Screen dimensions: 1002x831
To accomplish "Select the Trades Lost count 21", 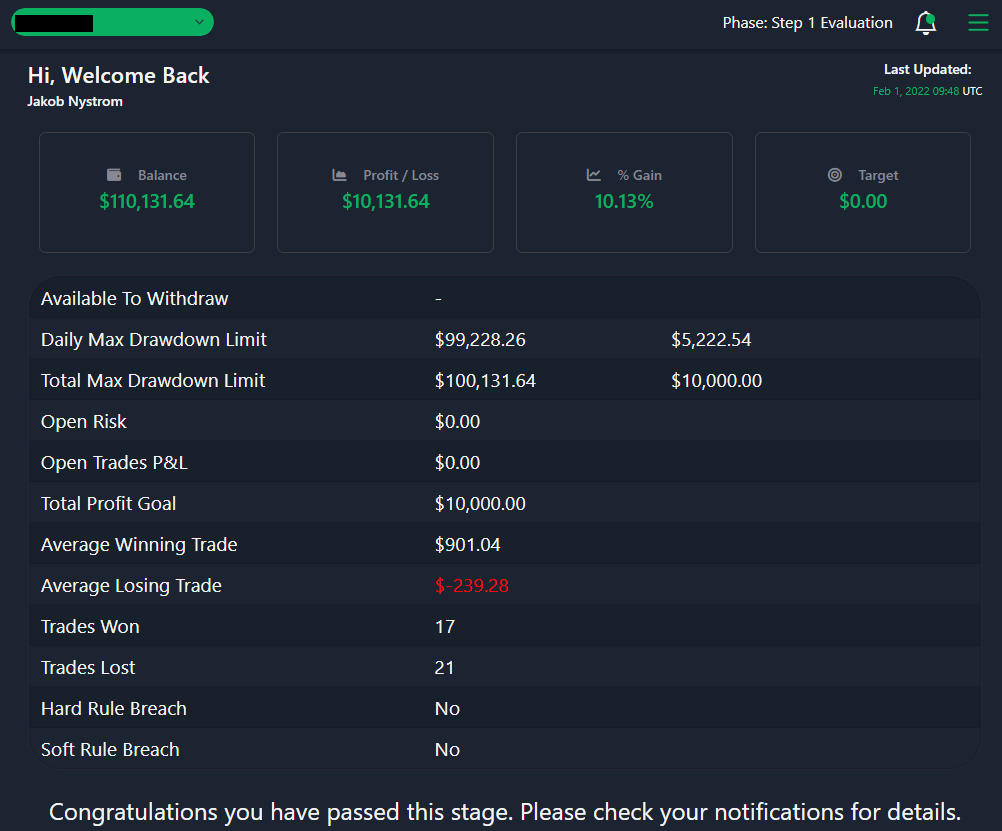I will point(444,667).
